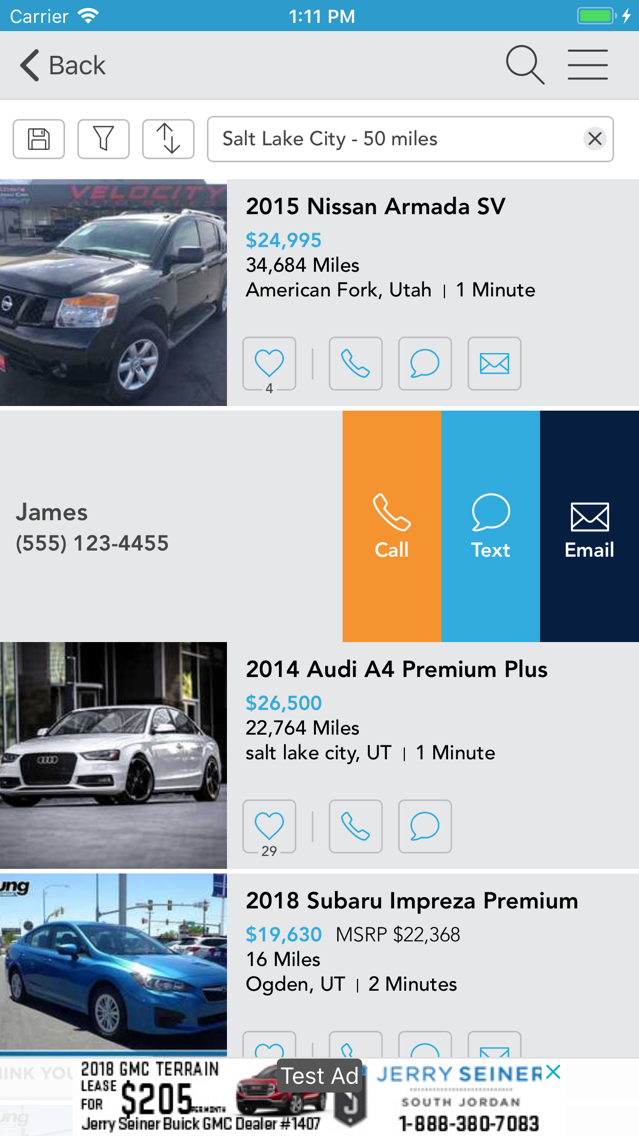Image resolution: width=639 pixels, height=1136 pixels.
Task: Open the GMC Terrain lease ad banner
Action: coord(320,1097)
